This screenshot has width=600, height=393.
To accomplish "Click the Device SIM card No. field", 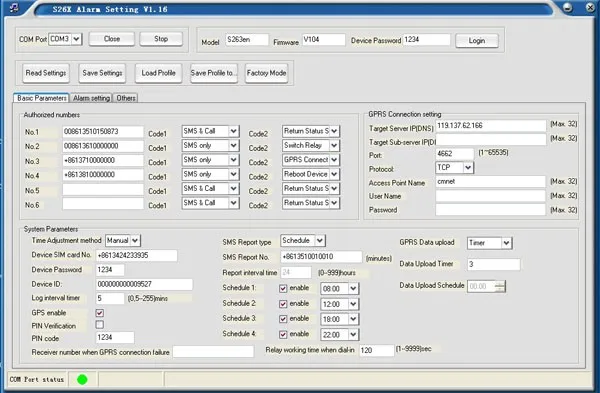I will coord(136,256).
